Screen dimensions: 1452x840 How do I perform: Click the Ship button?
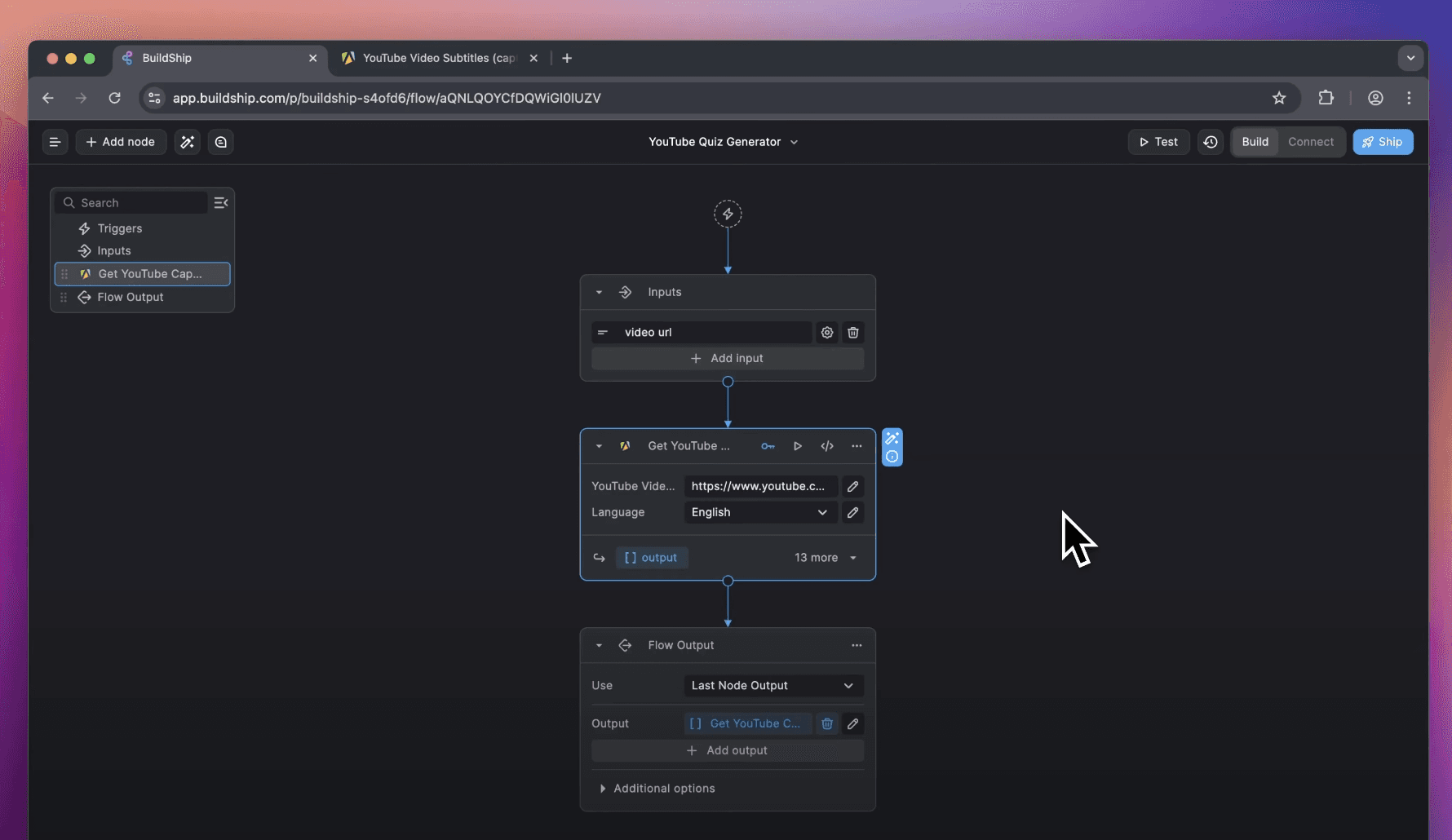tap(1383, 142)
